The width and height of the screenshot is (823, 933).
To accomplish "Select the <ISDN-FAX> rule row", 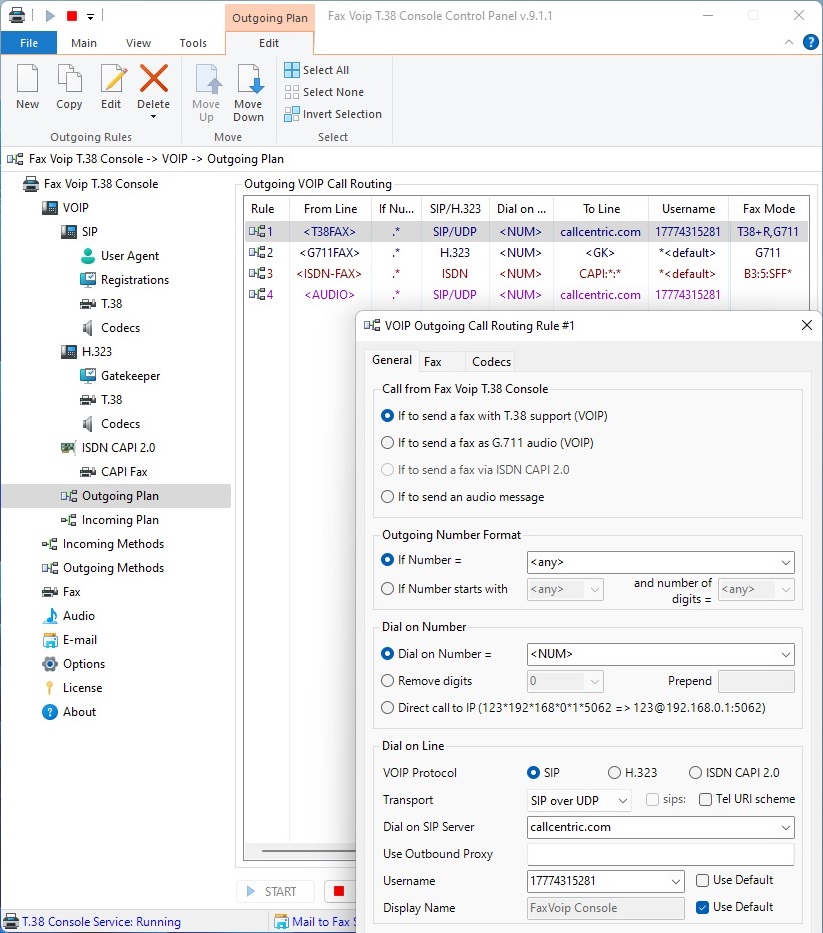I will point(526,274).
